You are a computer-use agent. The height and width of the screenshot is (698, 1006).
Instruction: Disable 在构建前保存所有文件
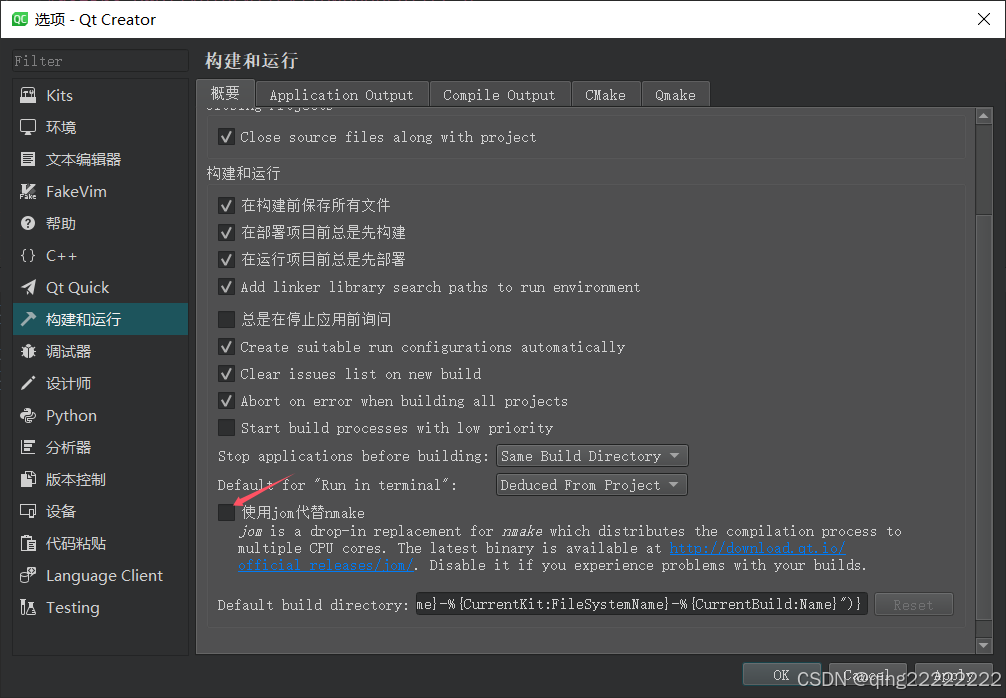coord(226,204)
